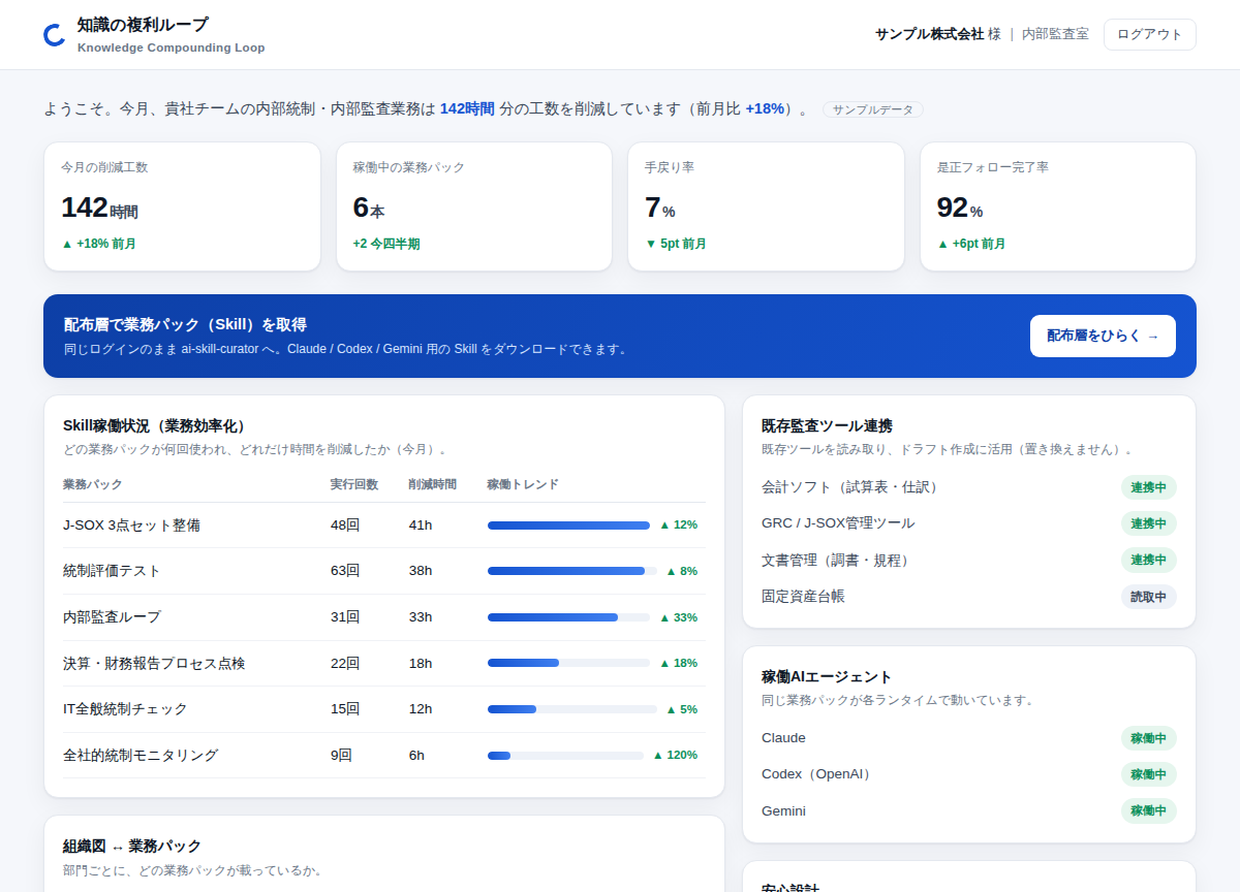Click 会計ソフト（試算表・仕訳） item
Screen dimensions: 1240x892
853,487
